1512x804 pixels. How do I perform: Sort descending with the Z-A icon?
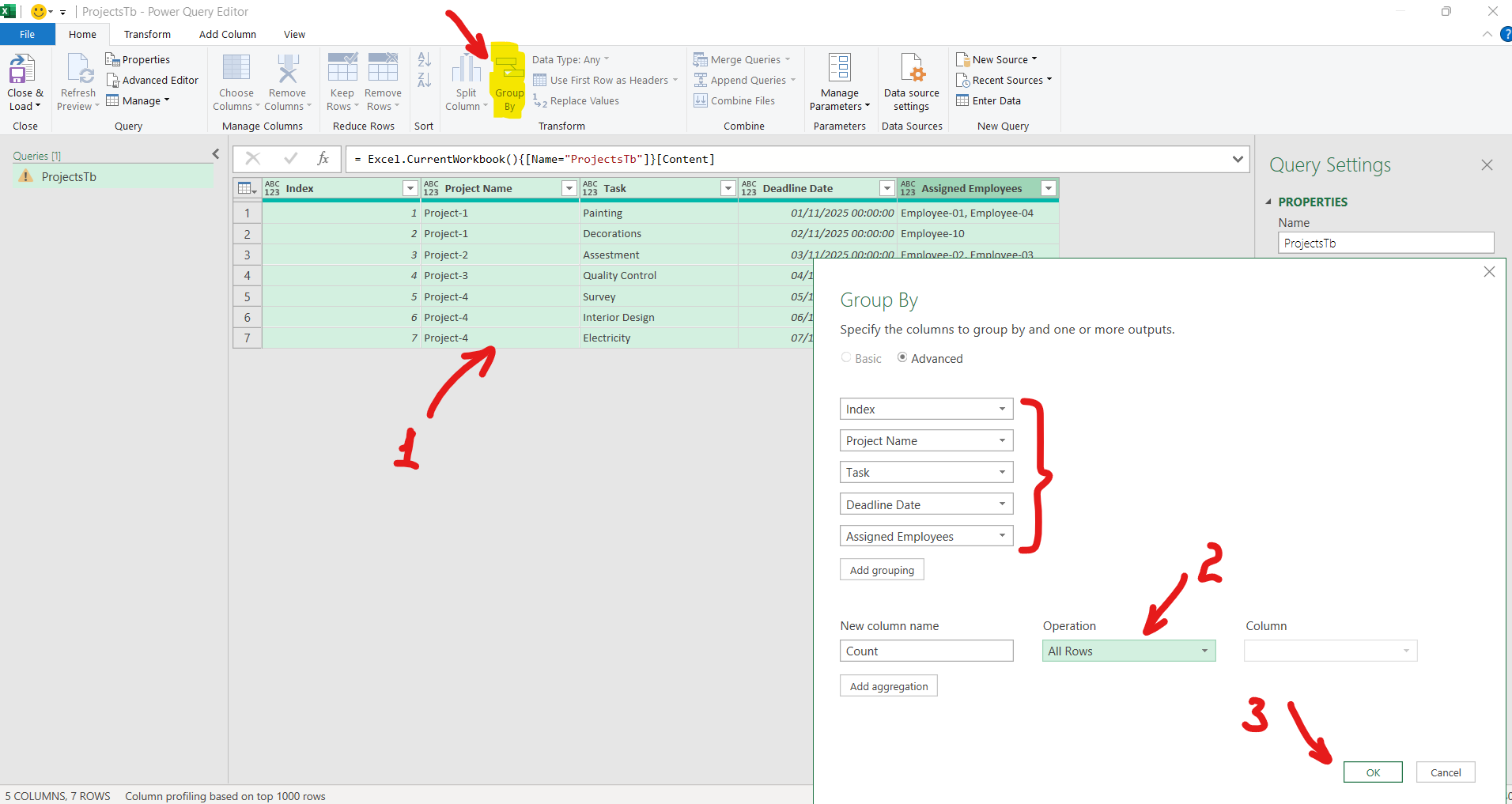pyautogui.click(x=424, y=80)
